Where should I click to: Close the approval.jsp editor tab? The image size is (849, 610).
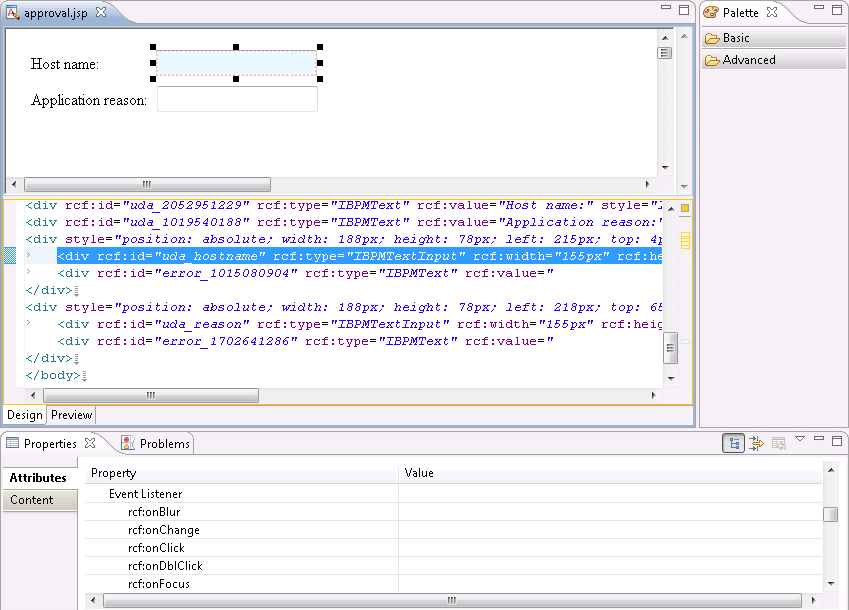[101, 13]
